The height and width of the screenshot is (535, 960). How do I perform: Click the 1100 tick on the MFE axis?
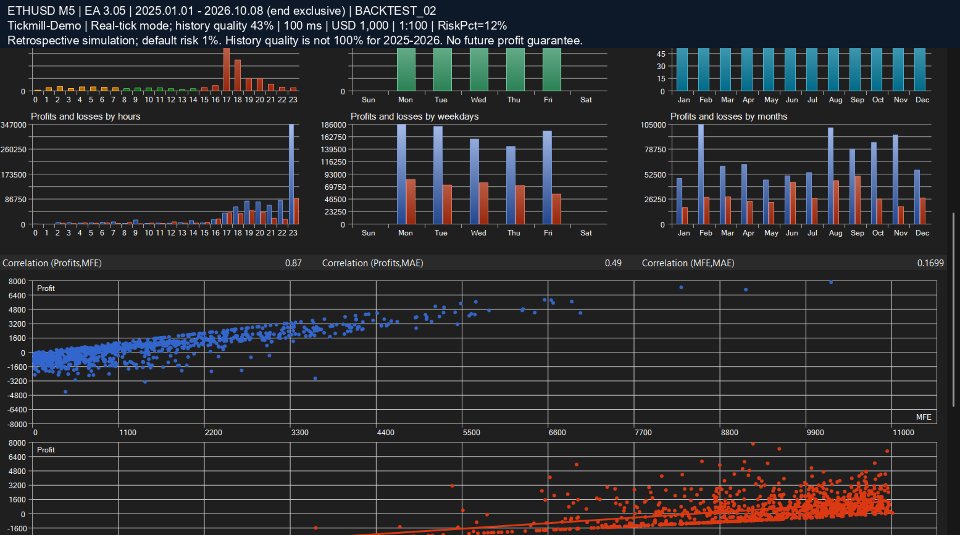(127, 432)
